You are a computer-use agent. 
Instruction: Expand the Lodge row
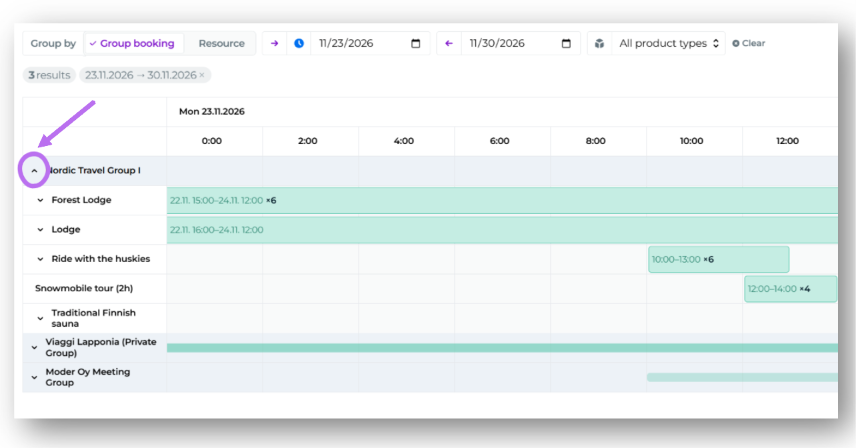40,230
